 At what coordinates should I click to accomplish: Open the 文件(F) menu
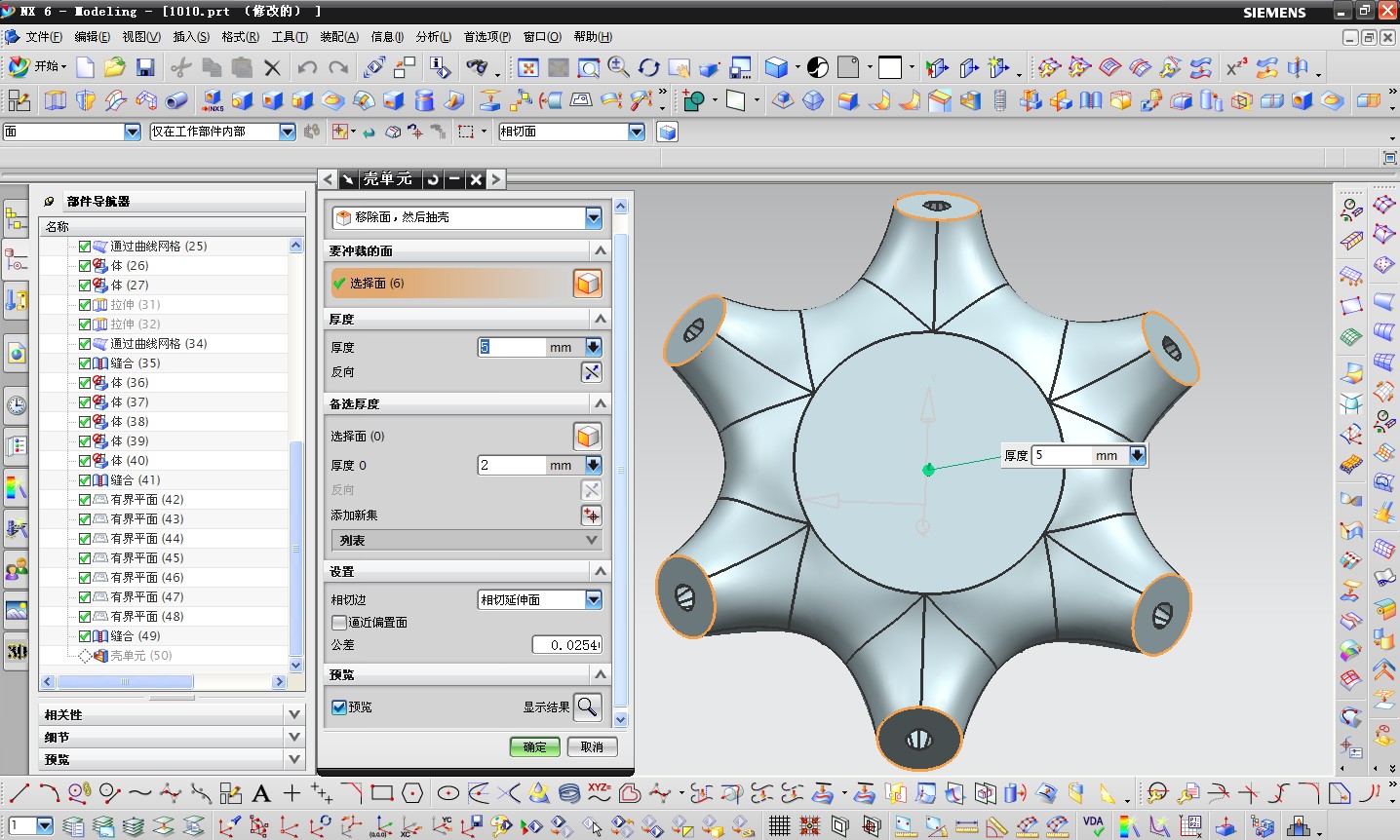[44, 37]
